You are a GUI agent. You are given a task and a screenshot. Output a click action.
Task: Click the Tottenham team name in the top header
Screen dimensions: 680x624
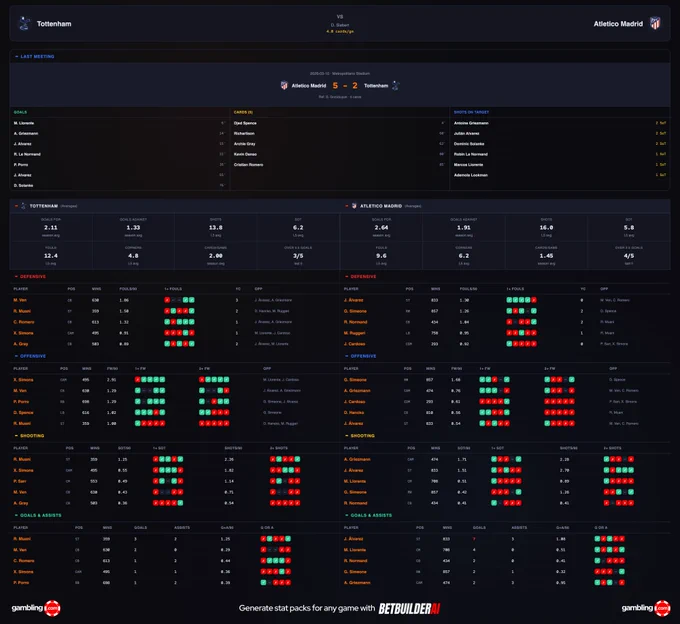(54, 24)
